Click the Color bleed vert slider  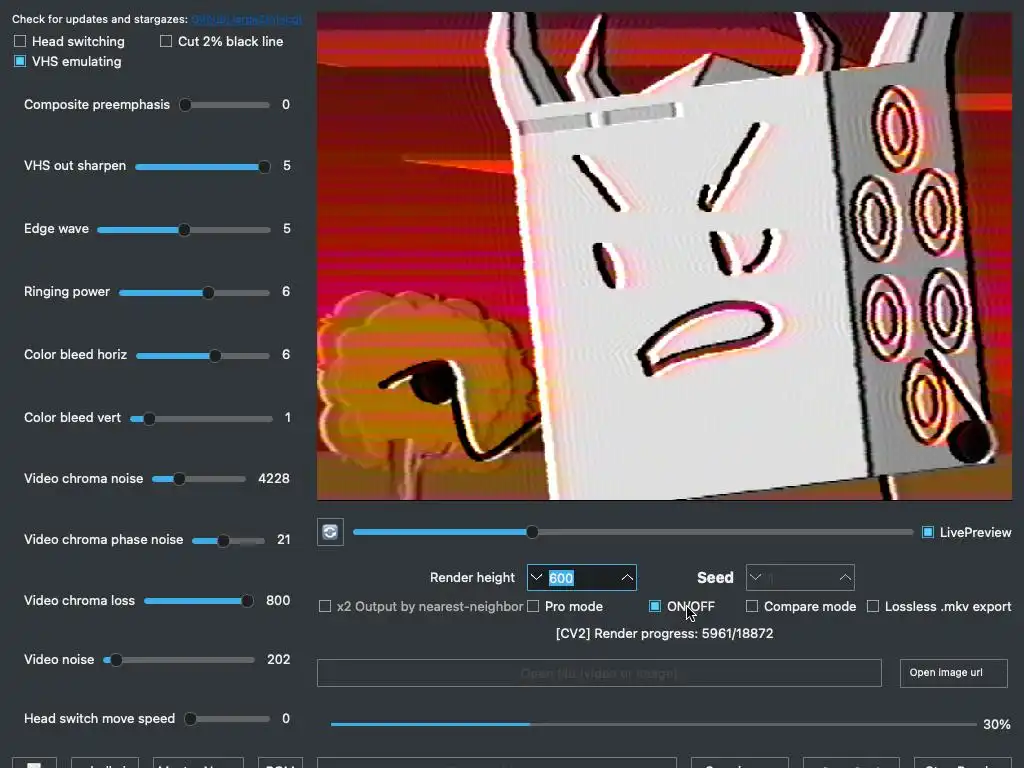click(x=201, y=419)
